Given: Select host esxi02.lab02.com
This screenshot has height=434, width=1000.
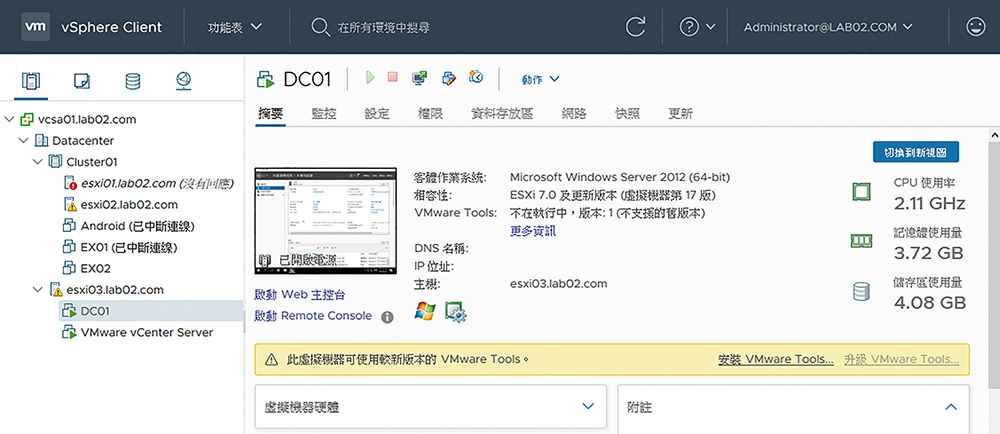Looking at the screenshot, I should click(x=129, y=205).
